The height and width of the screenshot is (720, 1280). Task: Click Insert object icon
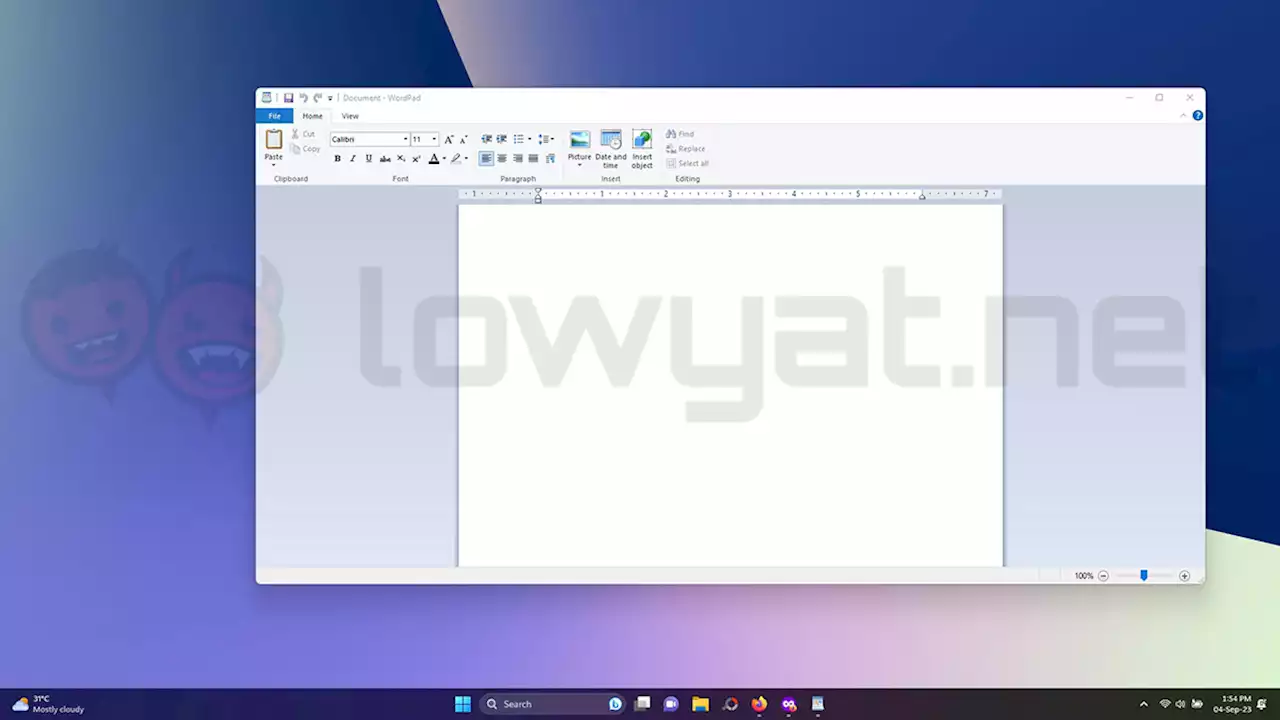(x=642, y=139)
